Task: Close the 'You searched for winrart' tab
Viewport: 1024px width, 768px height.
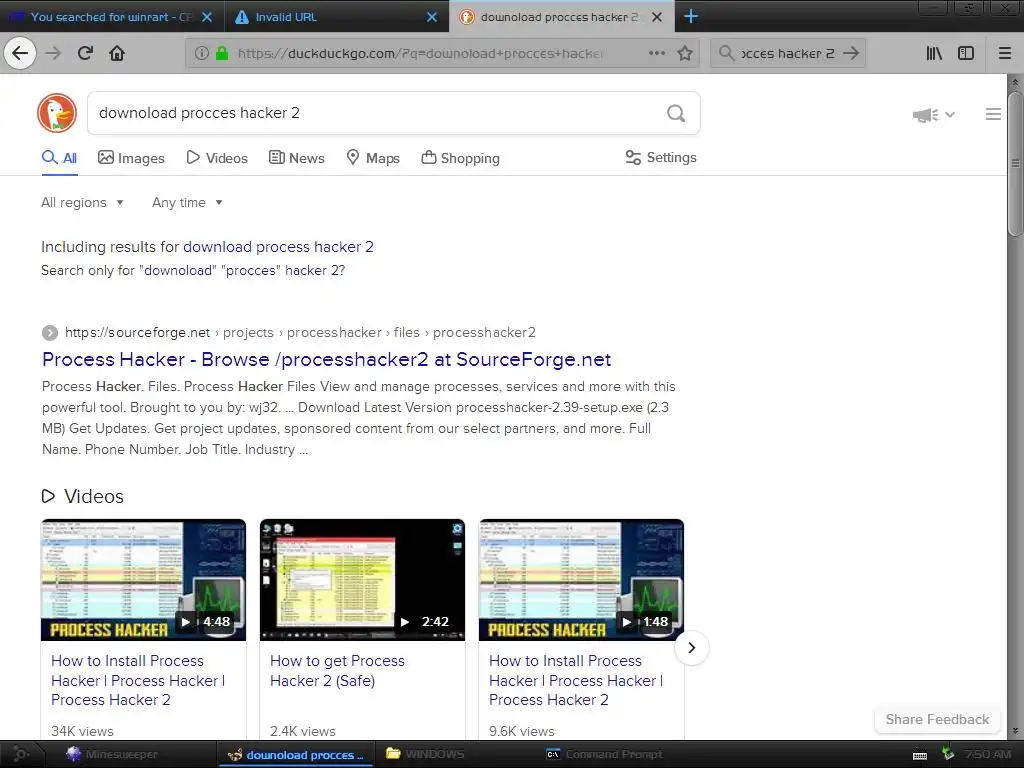Action: pyautogui.click(x=207, y=17)
